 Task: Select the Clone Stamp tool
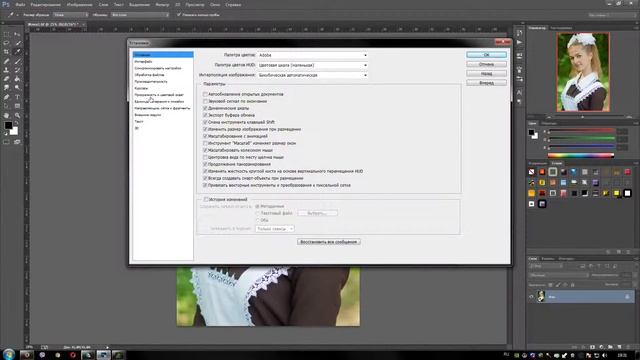pos(7,70)
